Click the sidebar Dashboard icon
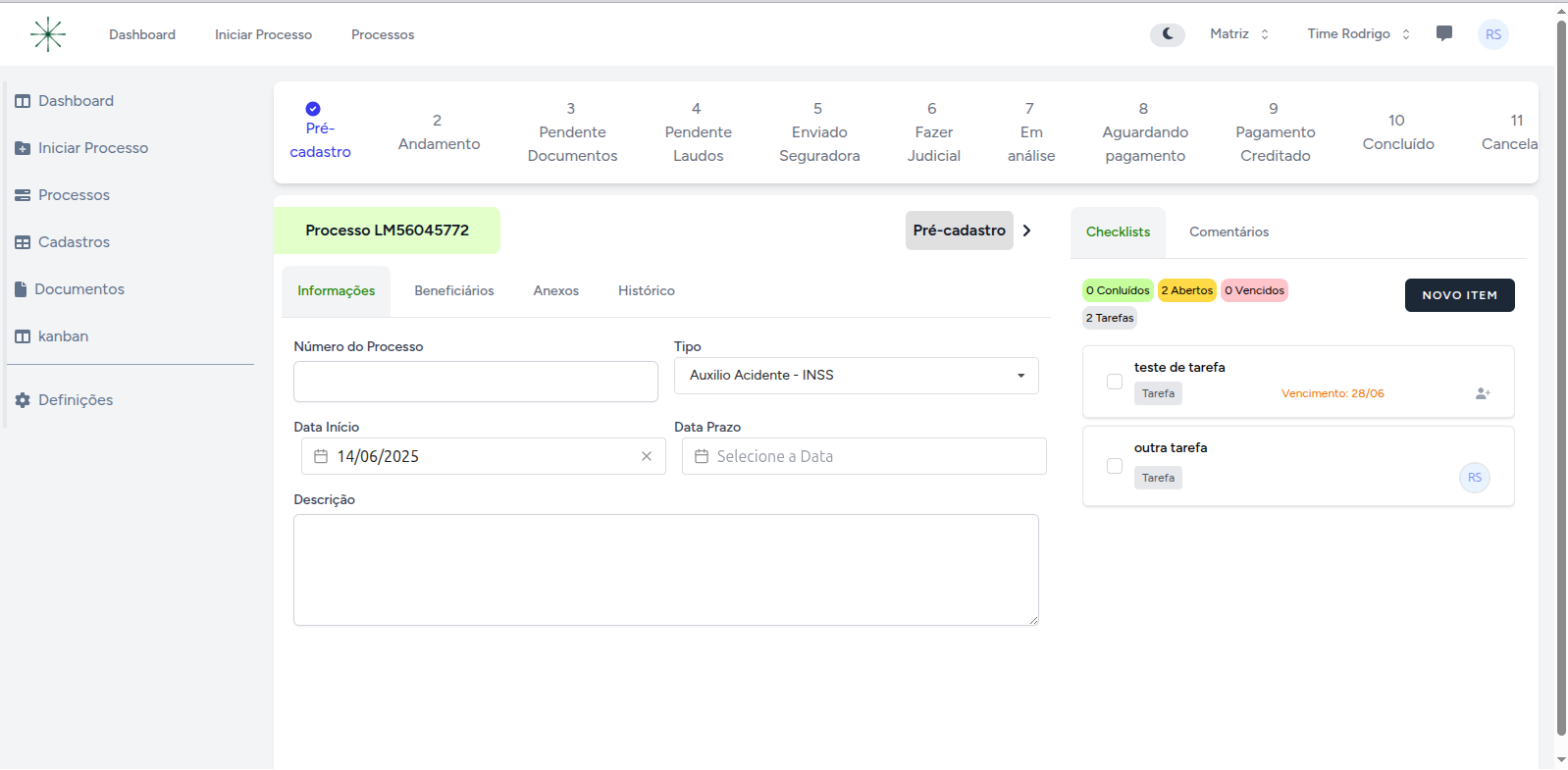The image size is (1568, 770). pyautogui.click(x=23, y=101)
